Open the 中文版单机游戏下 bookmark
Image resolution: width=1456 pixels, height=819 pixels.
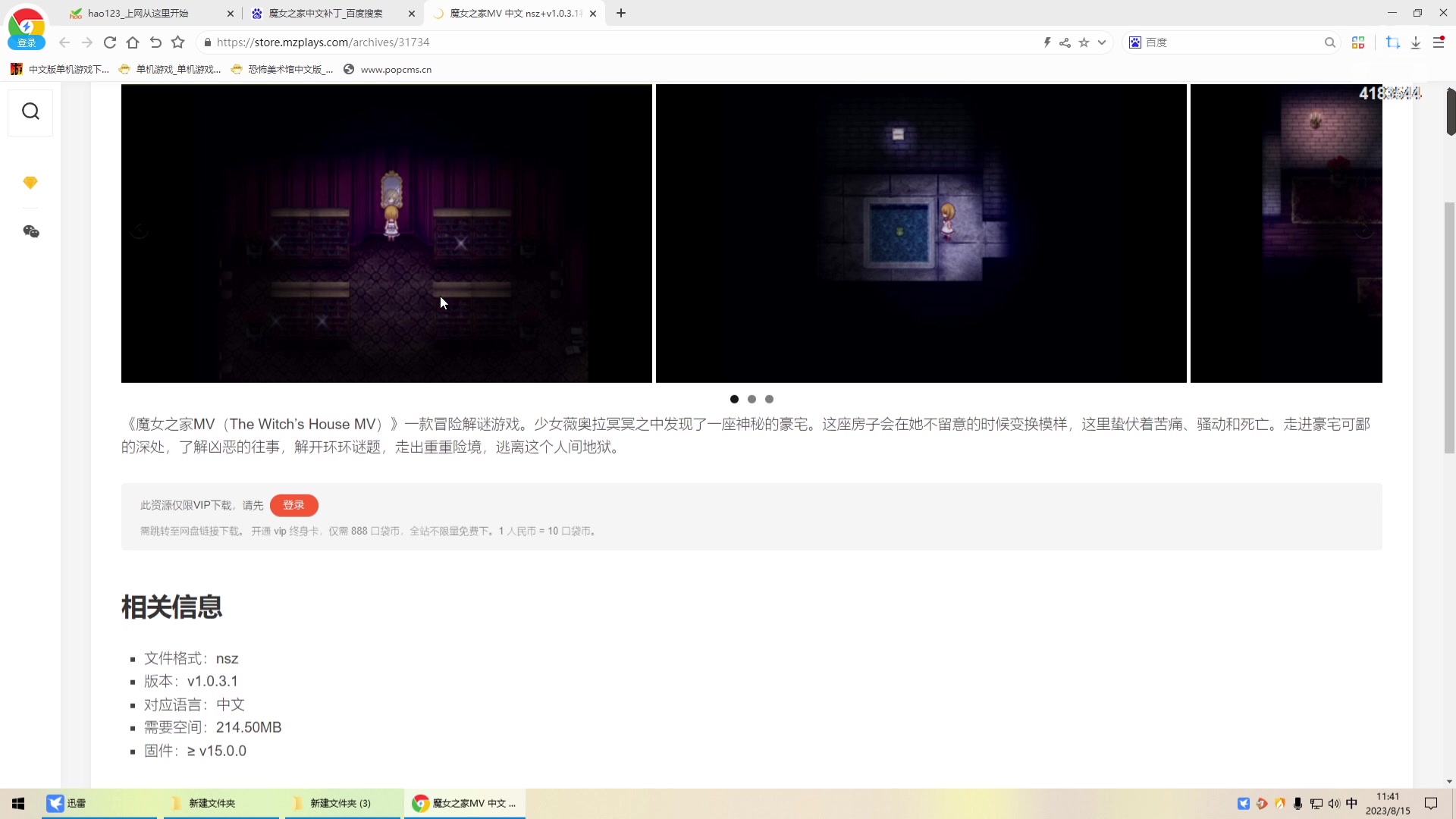pyautogui.click(x=60, y=69)
